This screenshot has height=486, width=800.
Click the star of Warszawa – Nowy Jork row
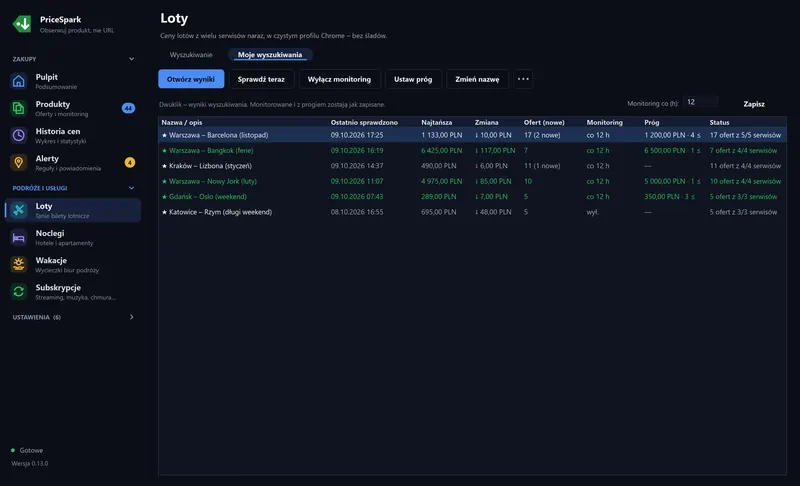[164, 181]
